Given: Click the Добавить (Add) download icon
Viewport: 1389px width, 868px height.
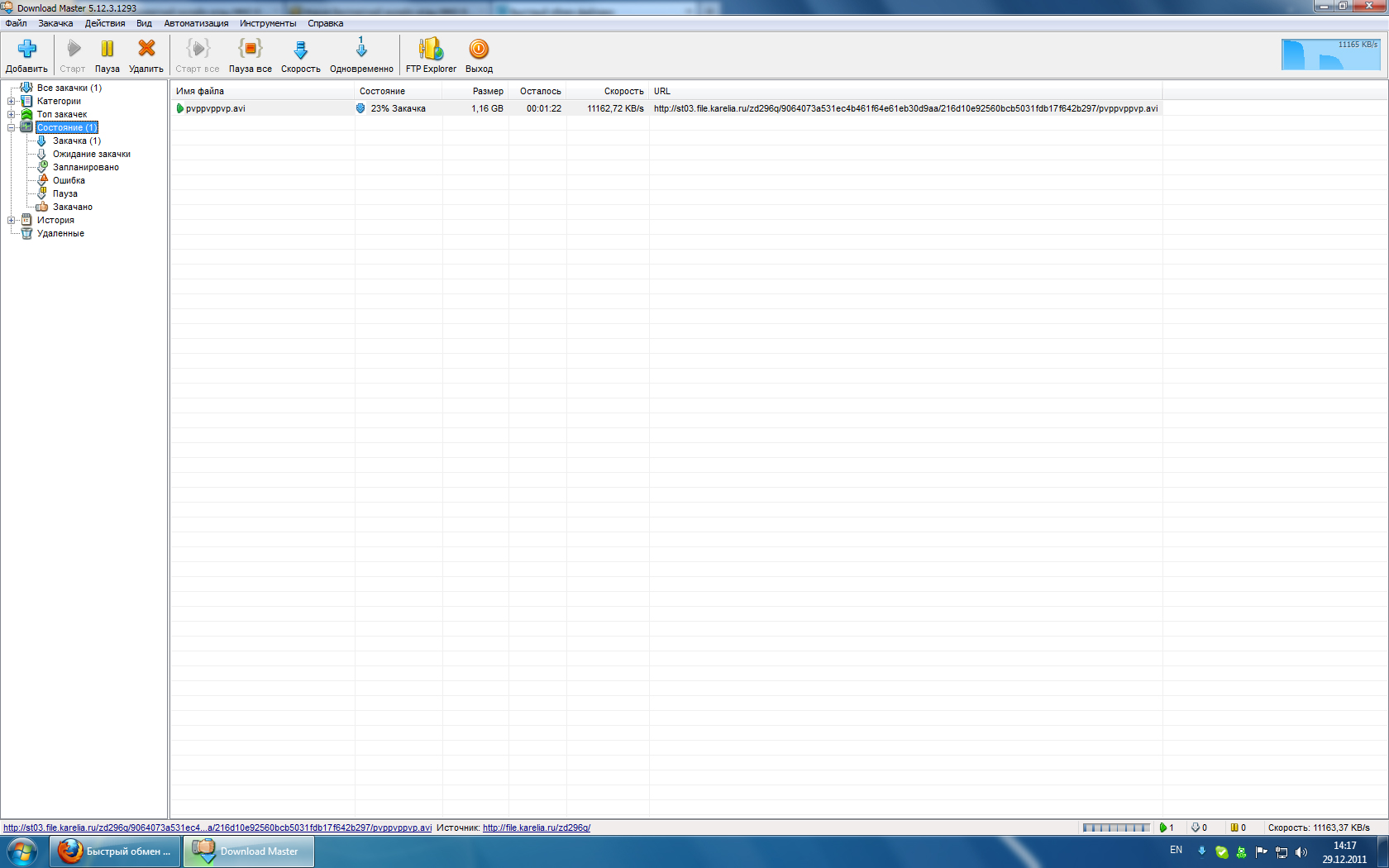Looking at the screenshot, I should pos(26,50).
